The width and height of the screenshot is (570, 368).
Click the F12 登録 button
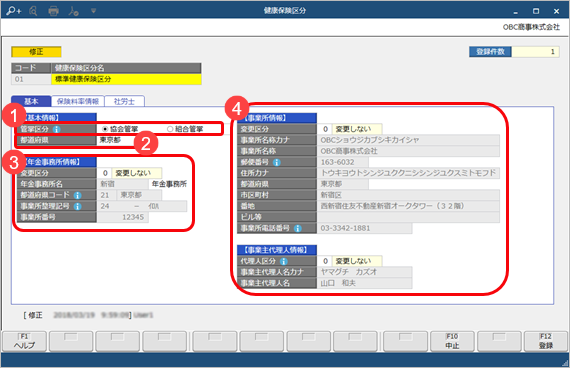click(546, 341)
